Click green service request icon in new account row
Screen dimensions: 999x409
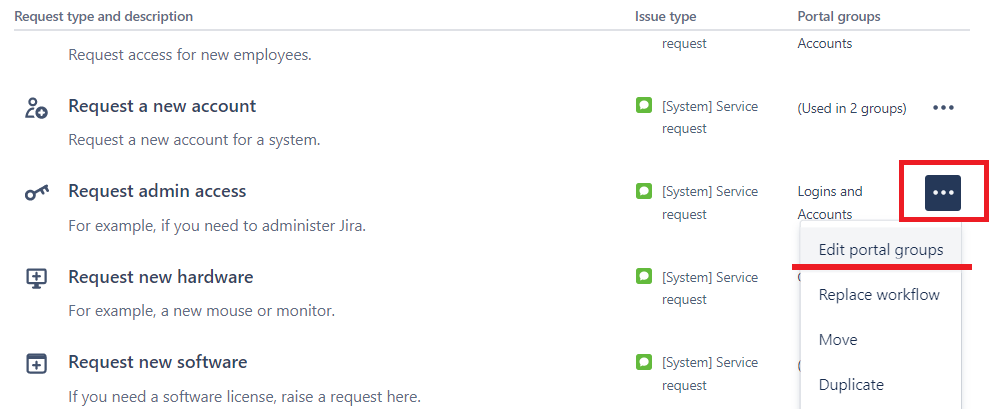tap(644, 105)
